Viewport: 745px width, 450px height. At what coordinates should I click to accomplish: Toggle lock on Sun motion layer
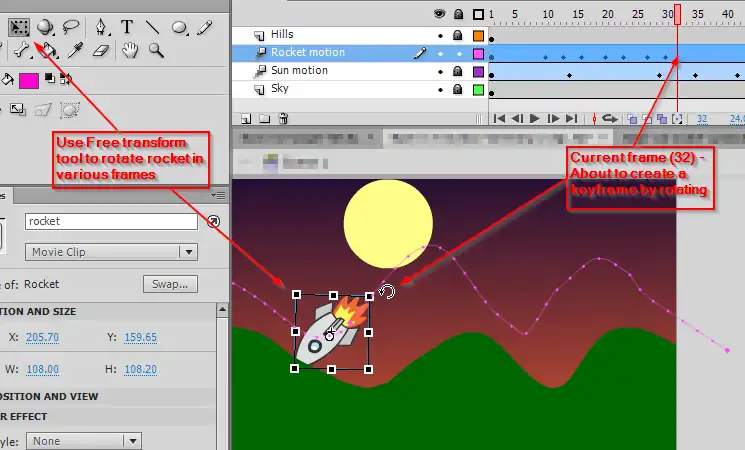pos(460,71)
